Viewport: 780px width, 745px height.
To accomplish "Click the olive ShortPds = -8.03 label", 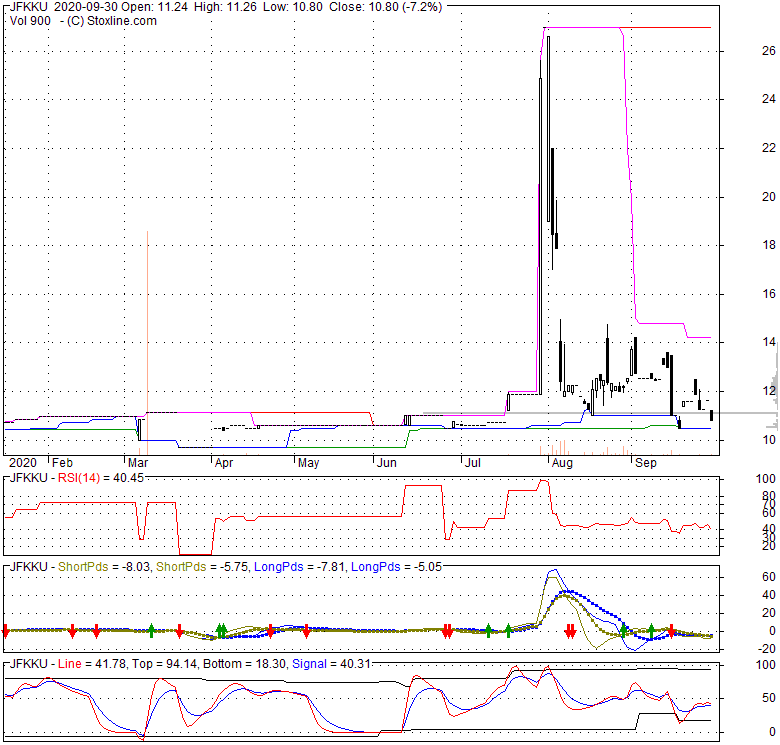I will (104, 567).
